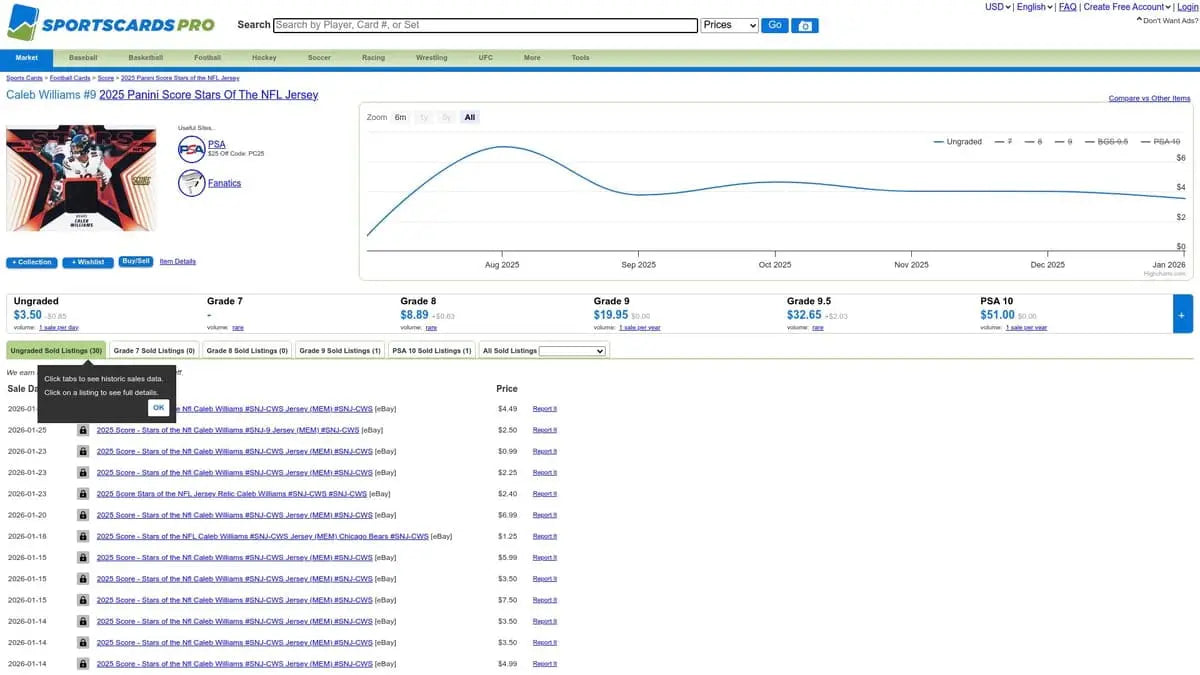Open the UFC menu tab
This screenshot has height=675, width=1200.
[x=486, y=58]
